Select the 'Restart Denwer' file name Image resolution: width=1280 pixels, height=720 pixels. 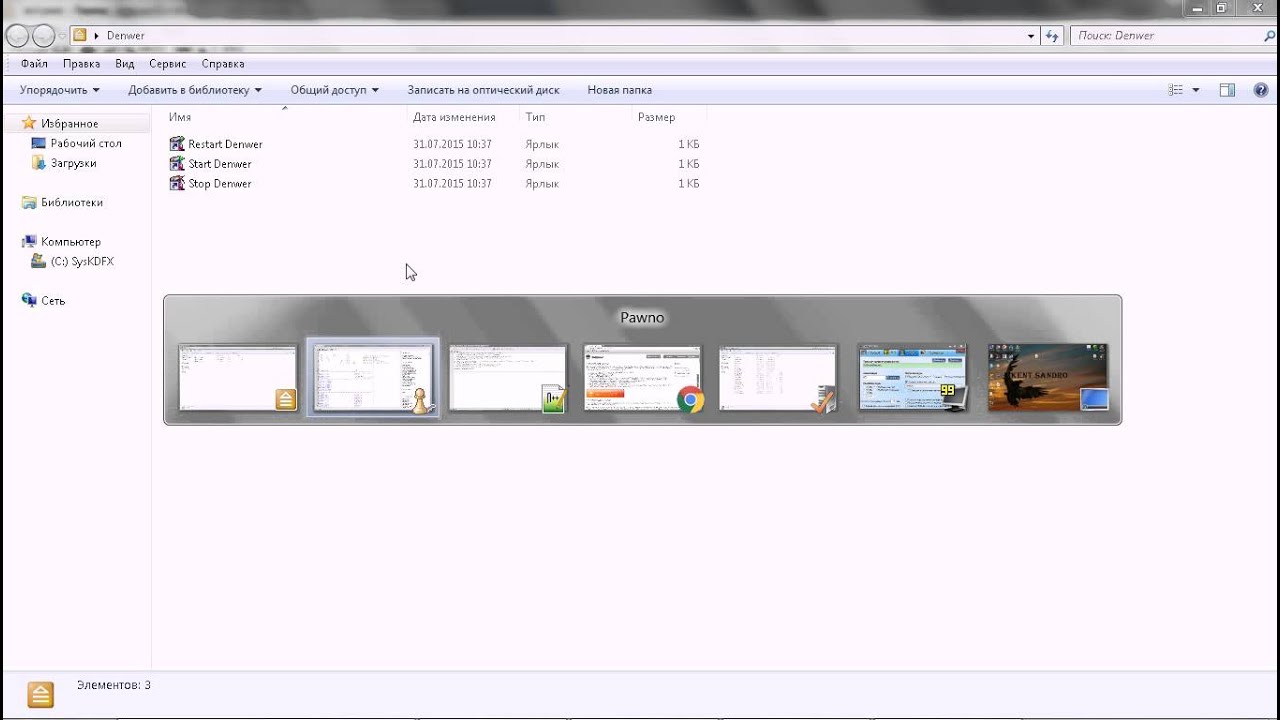point(225,144)
